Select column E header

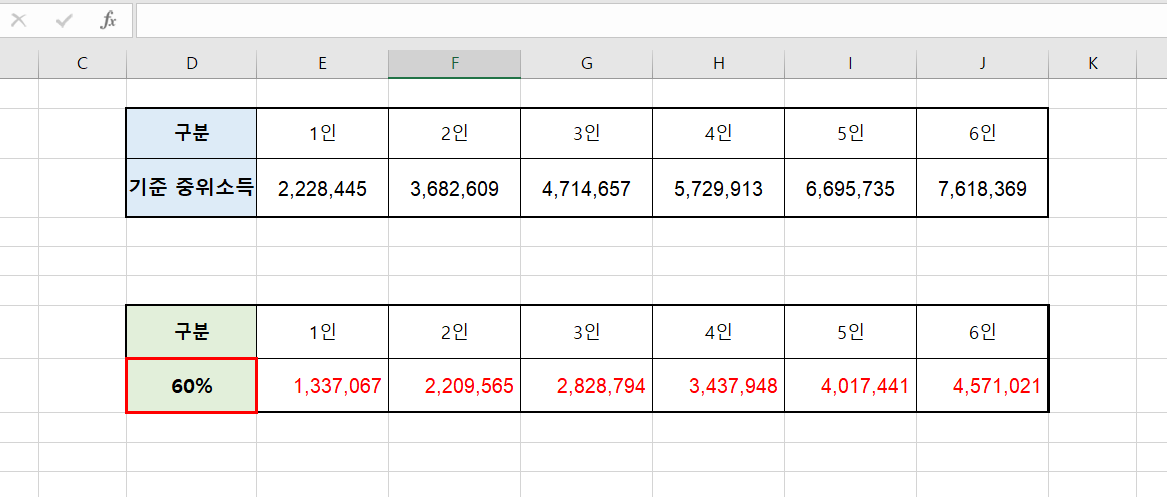[x=322, y=64]
